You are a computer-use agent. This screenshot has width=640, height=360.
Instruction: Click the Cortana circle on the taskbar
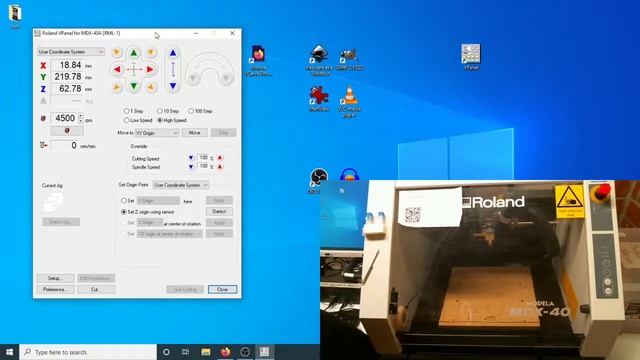166,352
